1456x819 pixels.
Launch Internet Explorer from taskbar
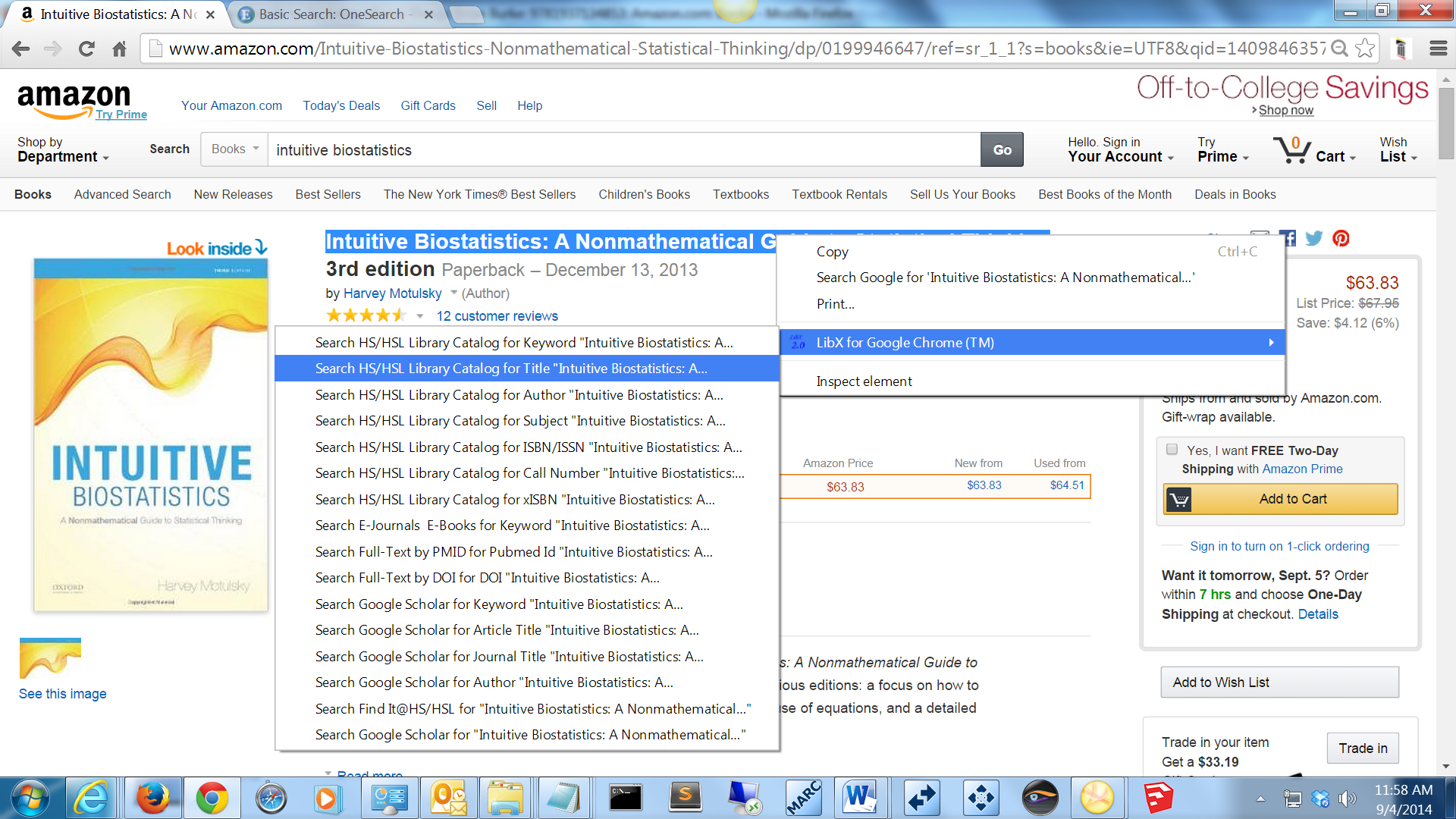(x=91, y=798)
